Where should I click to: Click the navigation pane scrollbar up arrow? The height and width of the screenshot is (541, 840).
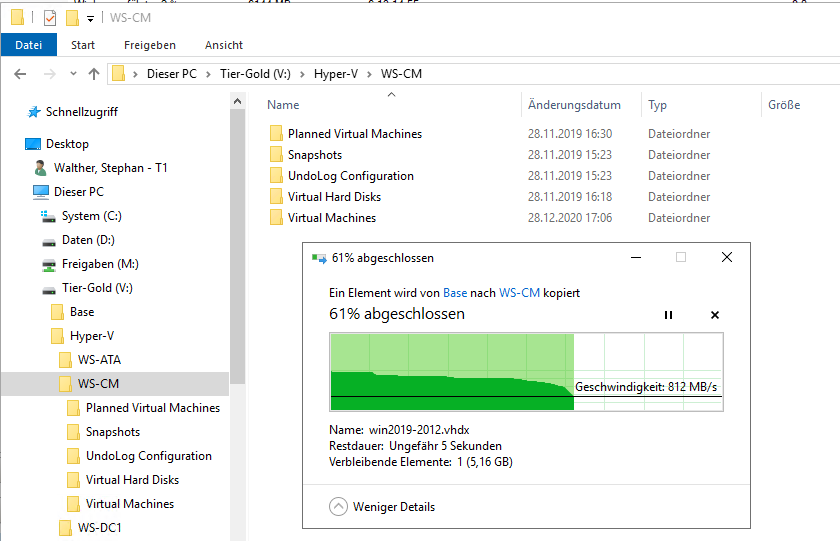click(238, 101)
